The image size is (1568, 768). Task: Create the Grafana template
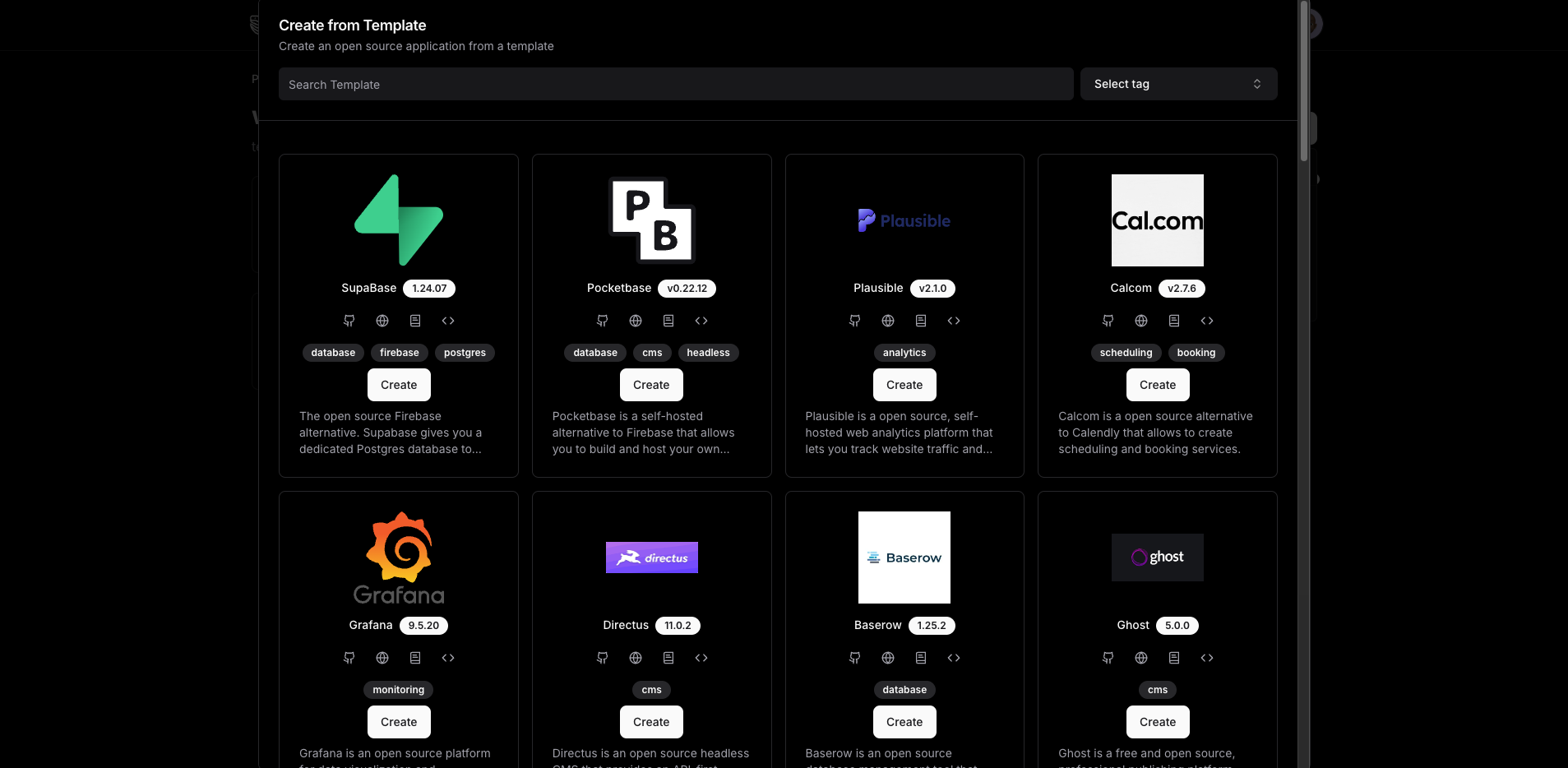pyautogui.click(x=399, y=722)
